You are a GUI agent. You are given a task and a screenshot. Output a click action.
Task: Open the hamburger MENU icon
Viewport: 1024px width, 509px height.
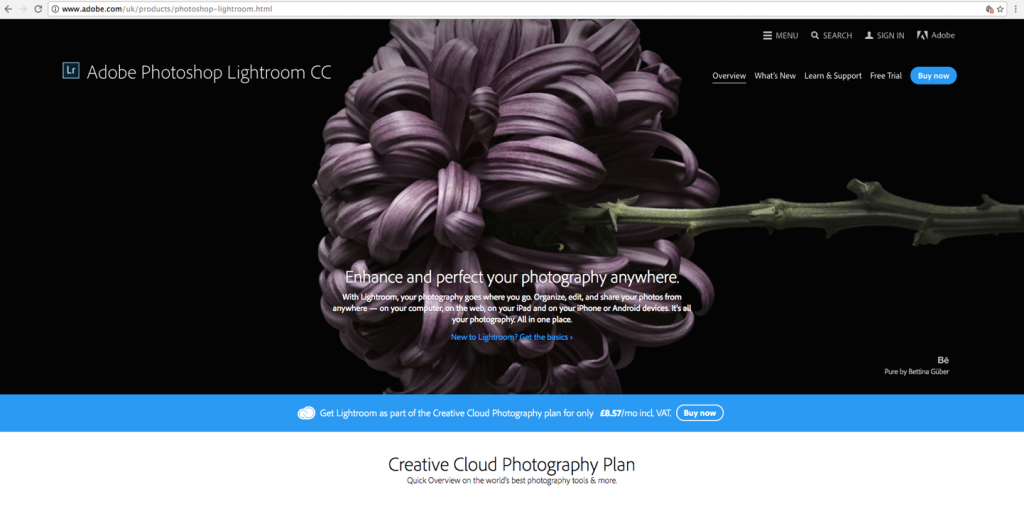767,35
